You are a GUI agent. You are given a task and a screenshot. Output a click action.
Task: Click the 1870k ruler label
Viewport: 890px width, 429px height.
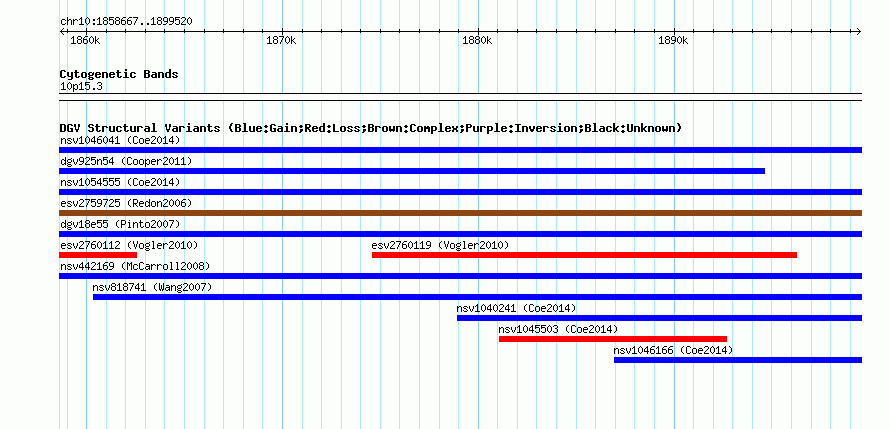click(x=281, y=40)
